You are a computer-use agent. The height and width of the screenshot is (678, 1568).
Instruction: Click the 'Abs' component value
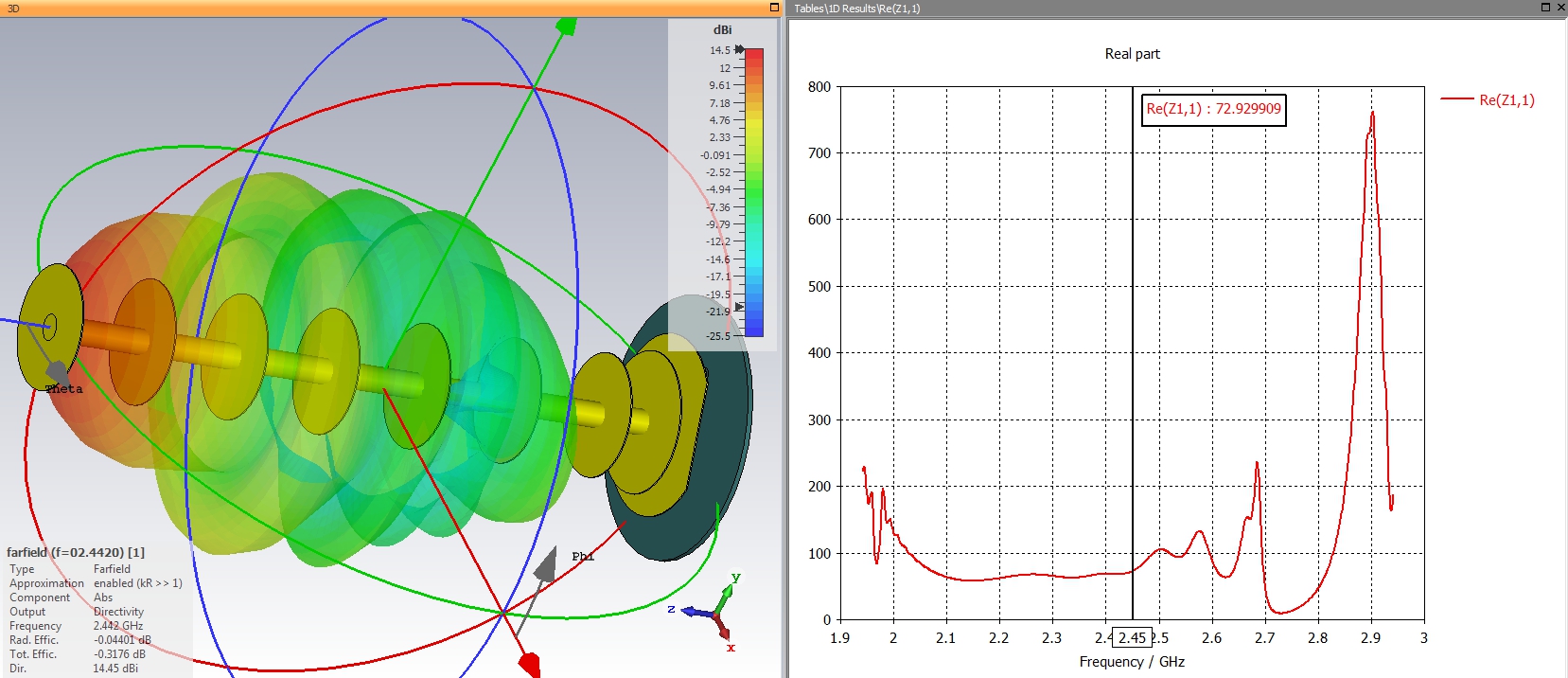pos(103,598)
